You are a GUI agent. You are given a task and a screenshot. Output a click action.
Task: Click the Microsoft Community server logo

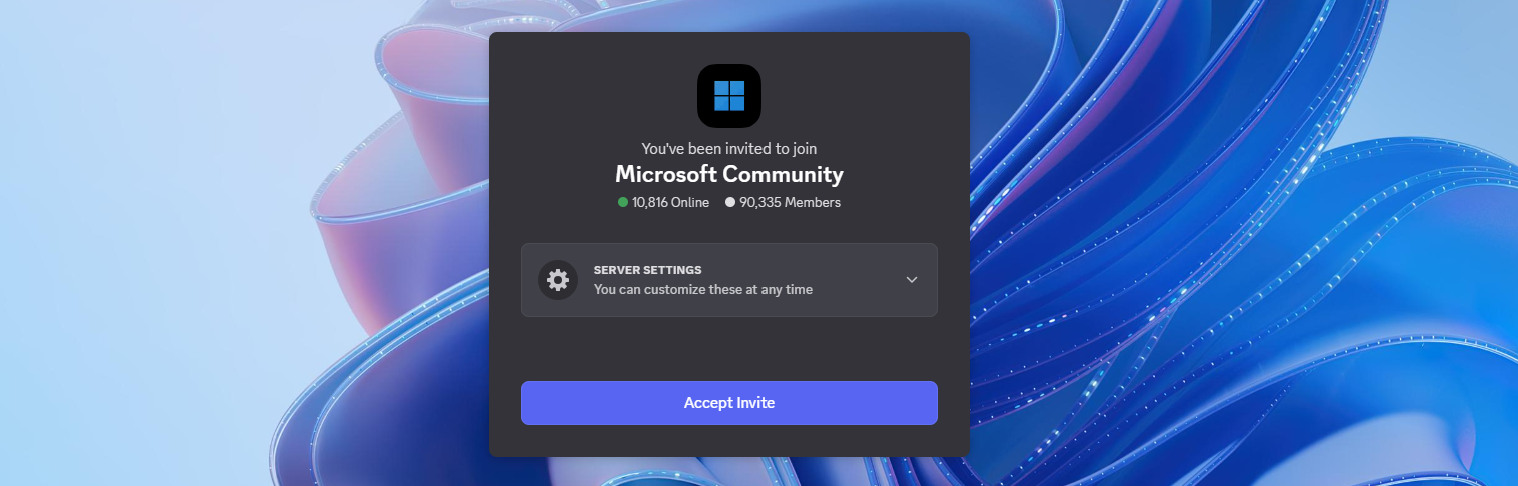729,96
